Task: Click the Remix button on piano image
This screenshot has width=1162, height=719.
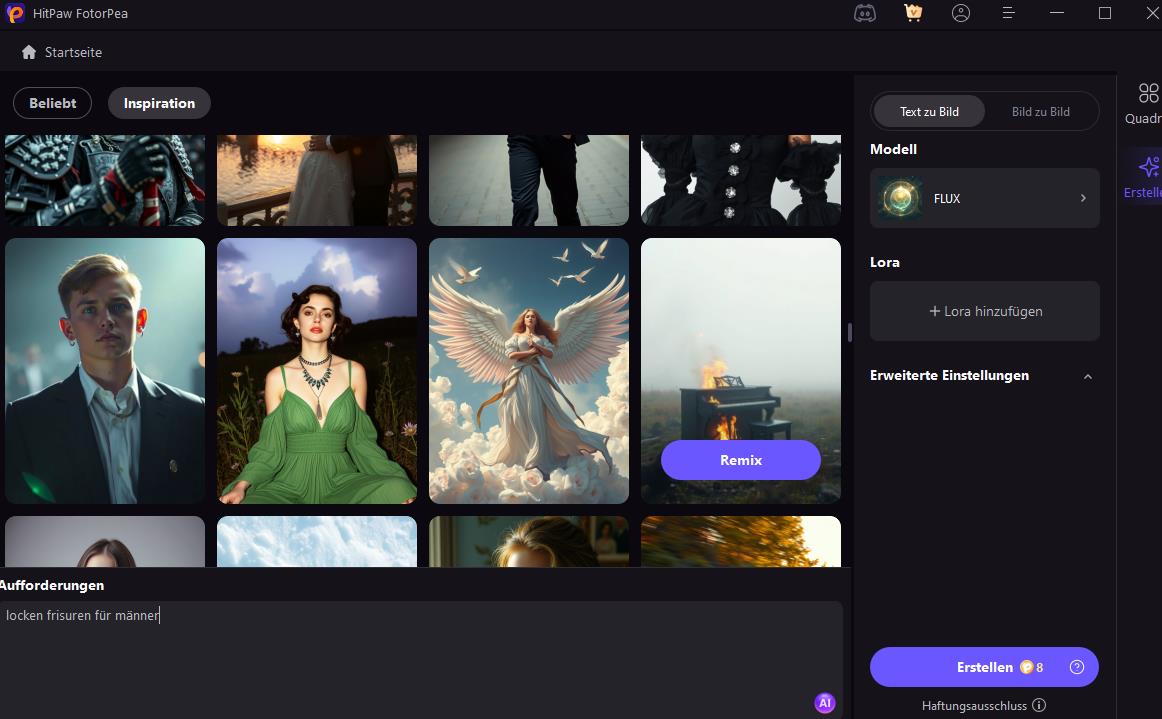Action: point(741,460)
